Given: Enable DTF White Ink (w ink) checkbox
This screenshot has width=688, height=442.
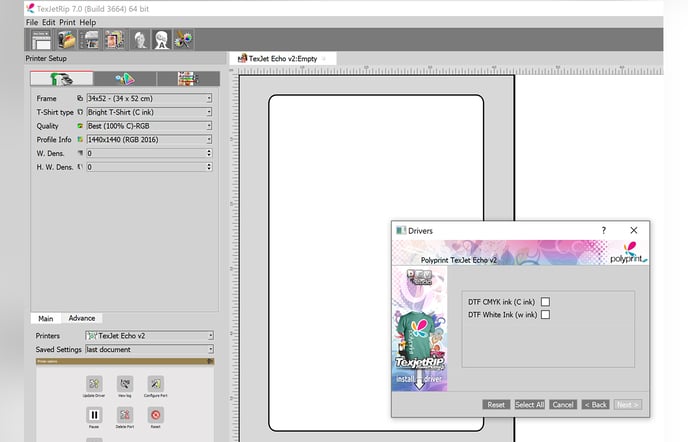Looking at the screenshot, I should point(545,315).
